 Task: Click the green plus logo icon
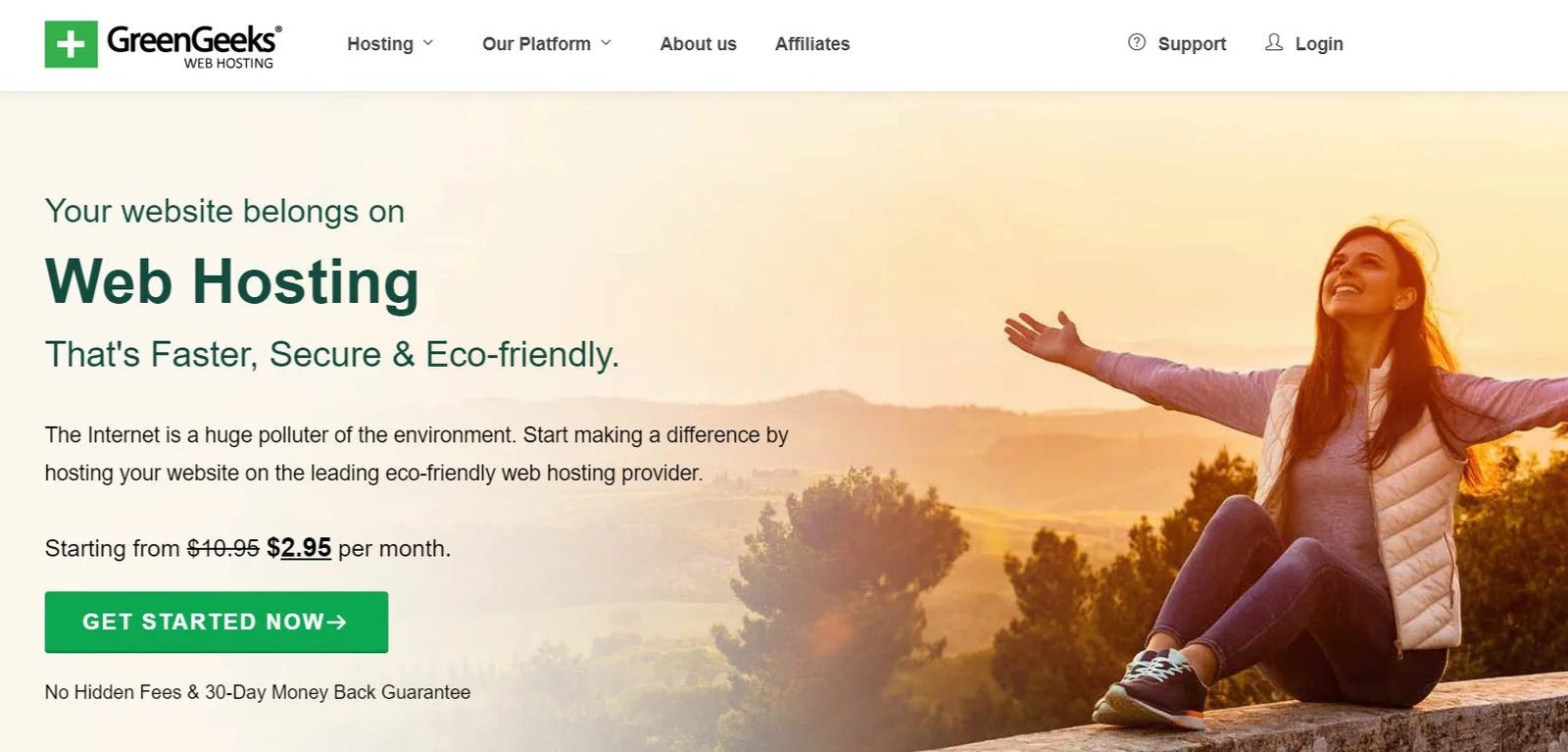click(71, 44)
